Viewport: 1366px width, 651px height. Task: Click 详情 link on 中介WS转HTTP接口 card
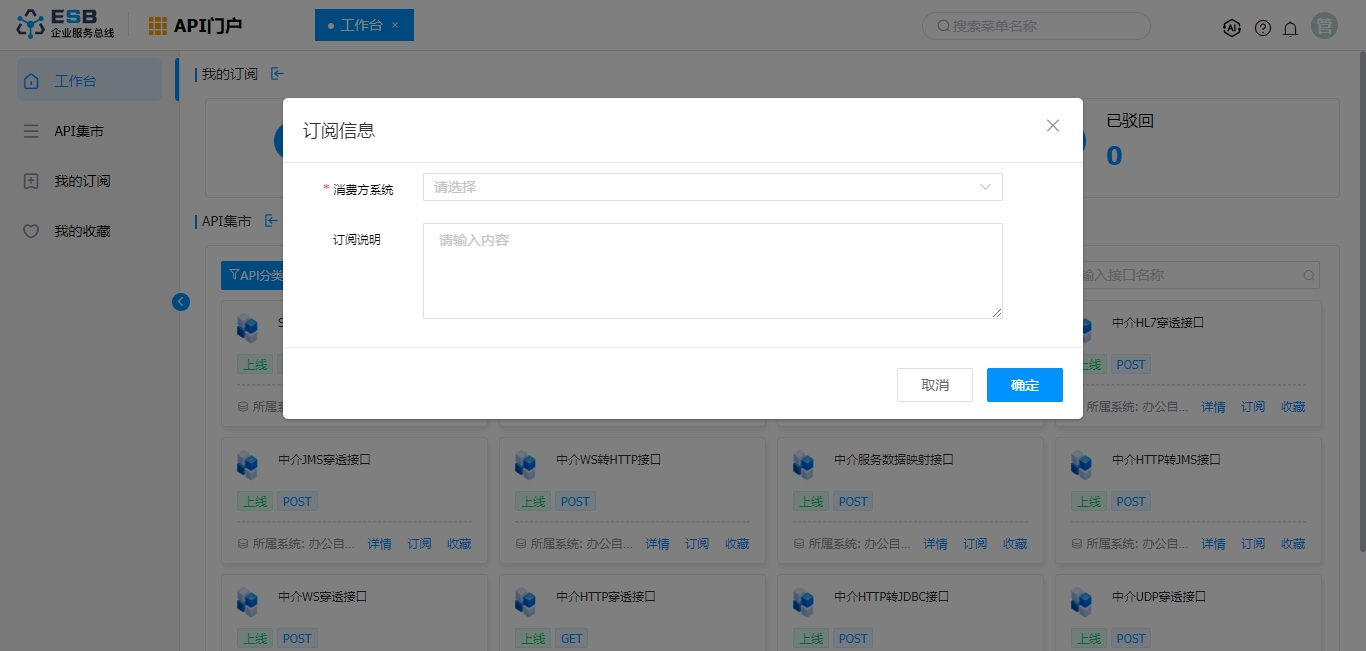[657, 544]
